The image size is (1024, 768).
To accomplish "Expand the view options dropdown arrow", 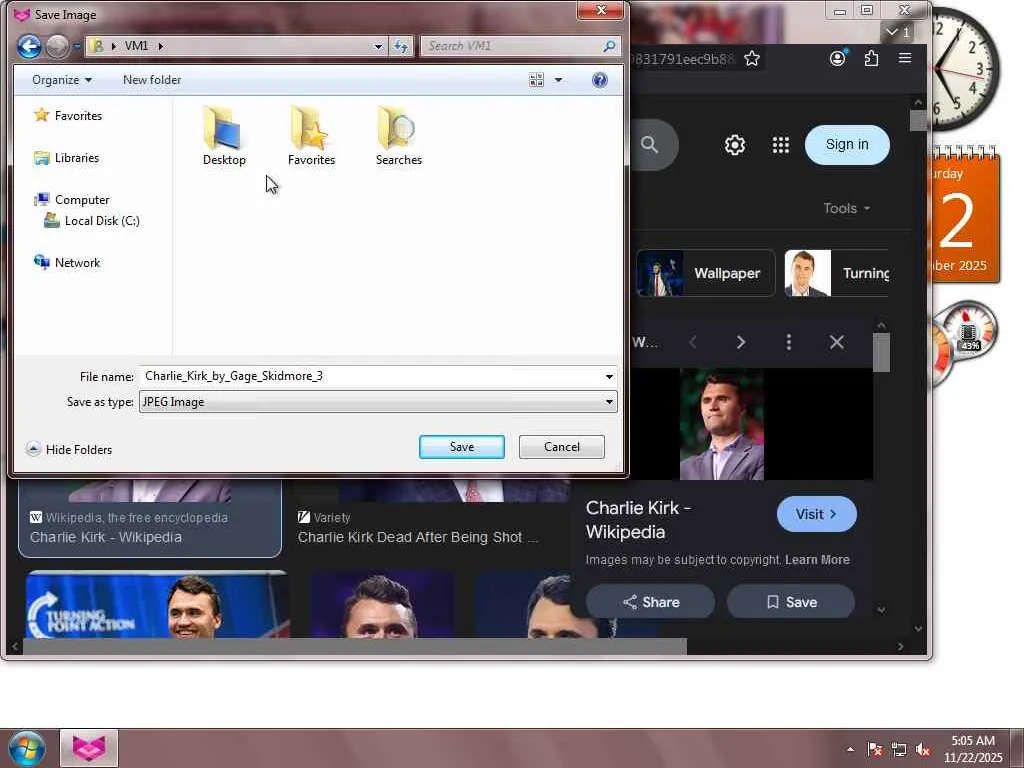I will click(x=558, y=80).
